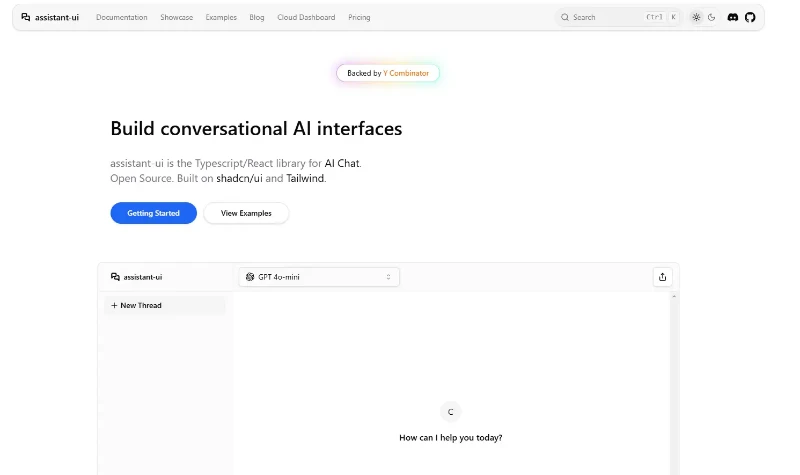Open the GPT 4o-mini model dropdown
This screenshot has height=475, width=800.
[319, 277]
